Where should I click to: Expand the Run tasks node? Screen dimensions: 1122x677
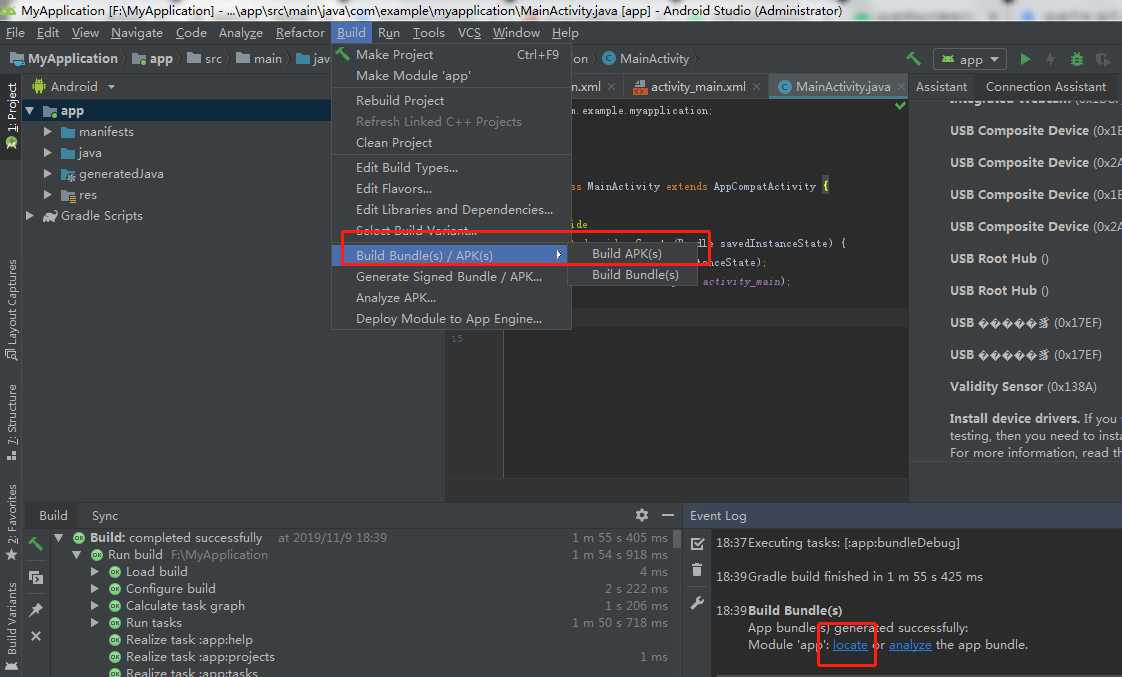pos(94,623)
